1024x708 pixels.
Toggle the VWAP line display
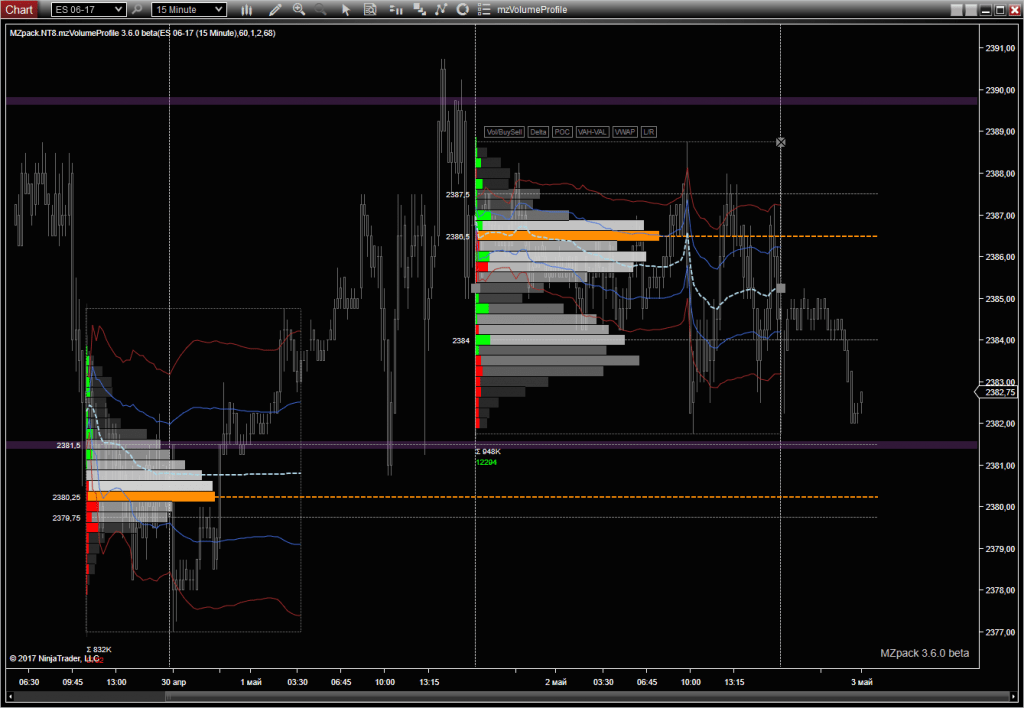pyautogui.click(x=625, y=132)
